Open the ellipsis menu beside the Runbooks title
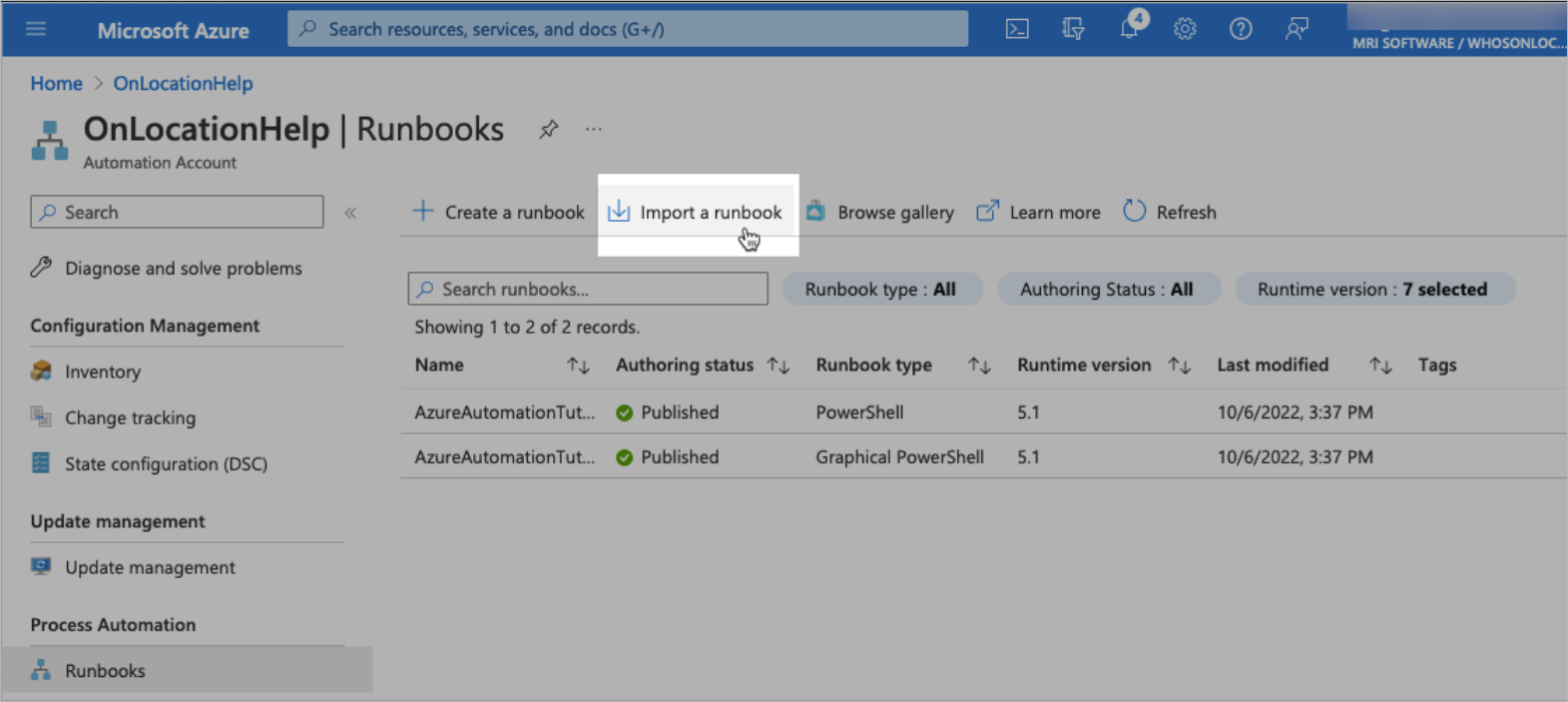The height and width of the screenshot is (702, 1568). [x=594, y=129]
